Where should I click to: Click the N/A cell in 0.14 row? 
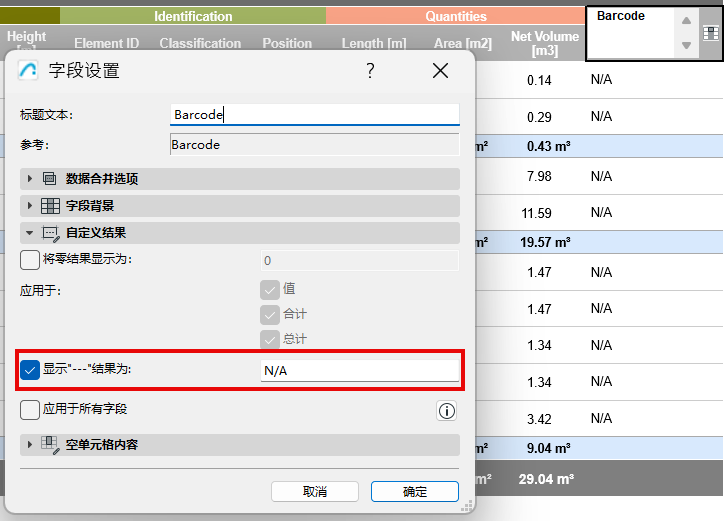pyautogui.click(x=601, y=79)
